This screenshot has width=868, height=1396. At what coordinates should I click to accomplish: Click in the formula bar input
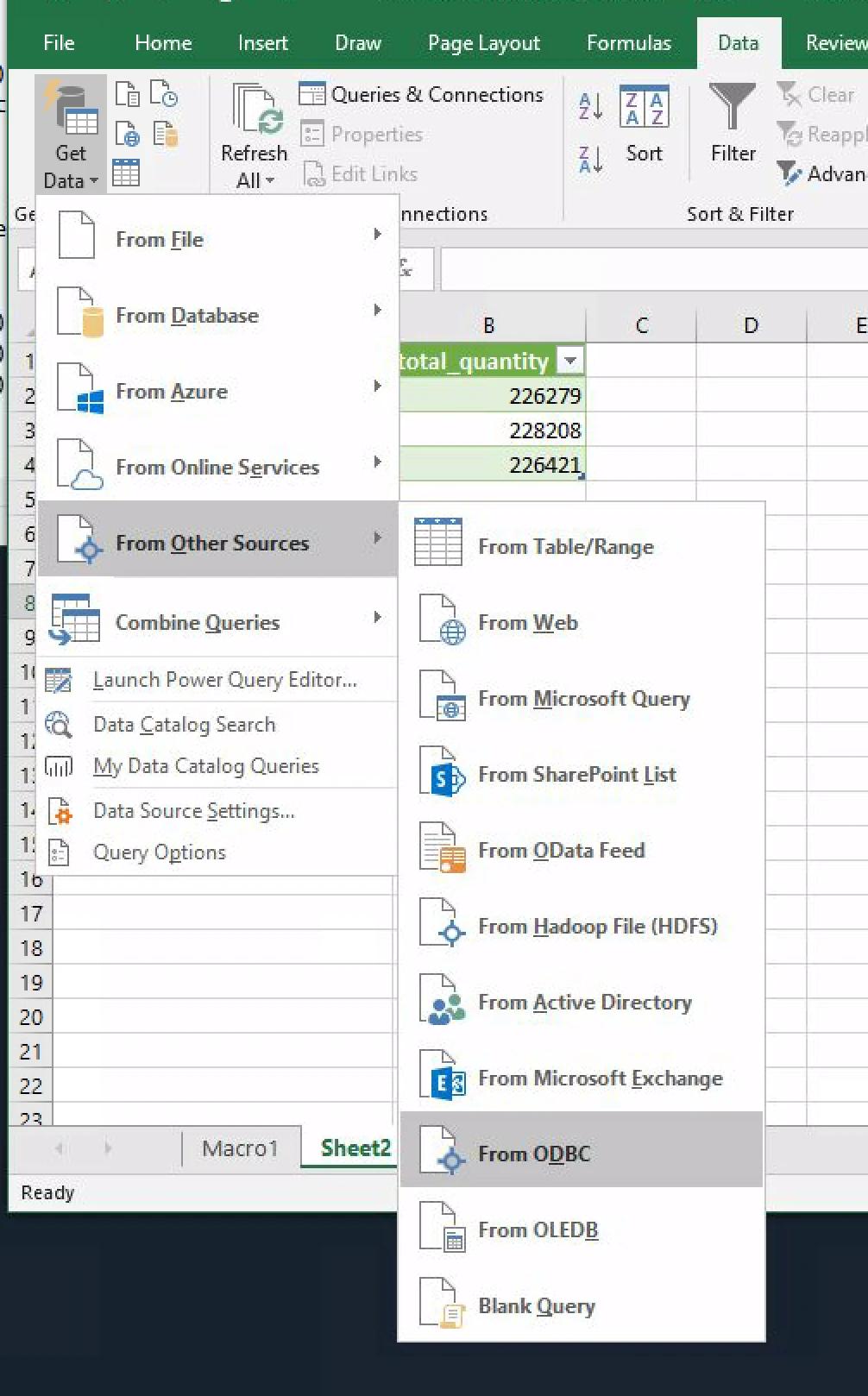654,269
